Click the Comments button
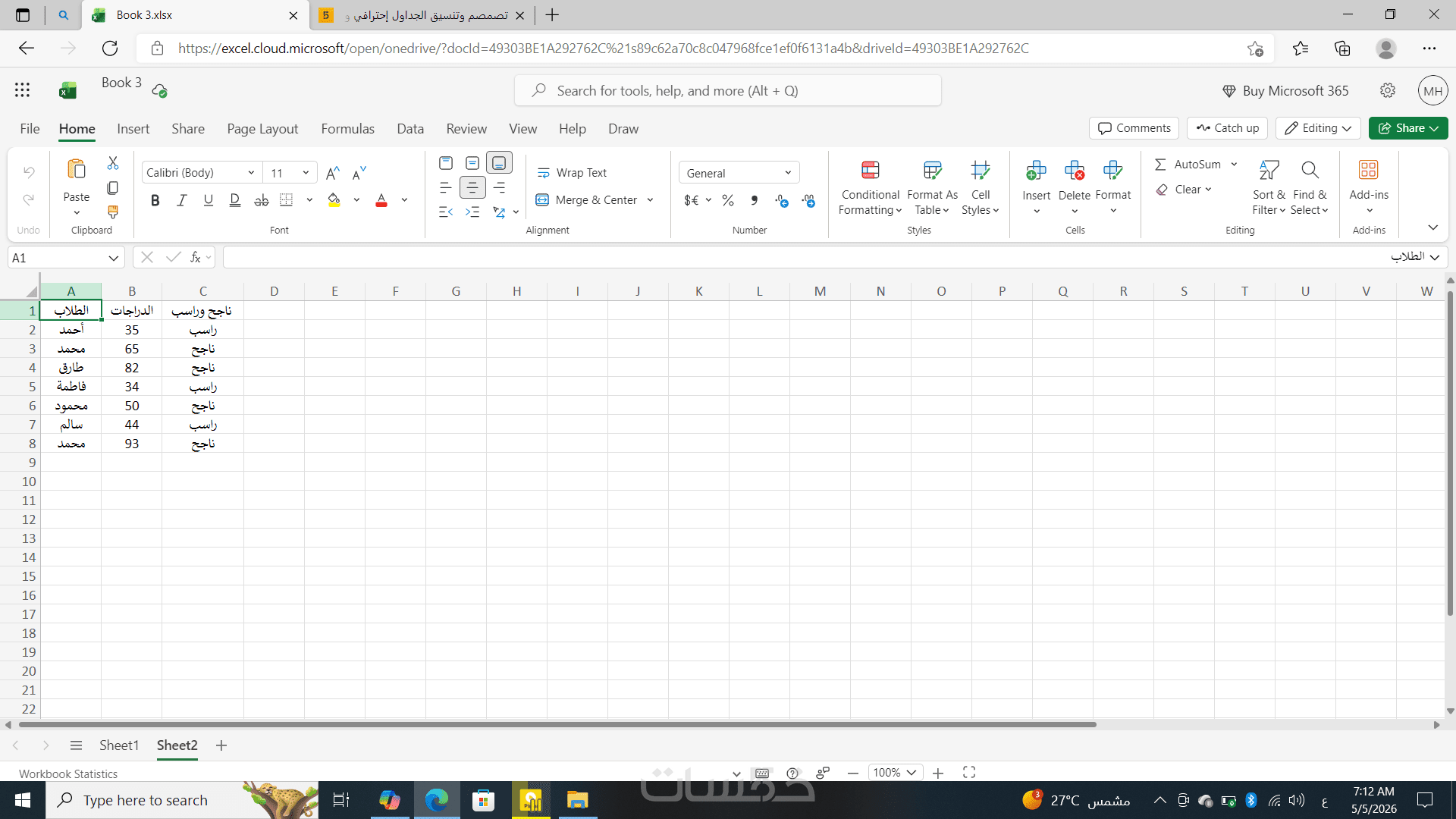This screenshot has width=1456, height=819. 1134,128
